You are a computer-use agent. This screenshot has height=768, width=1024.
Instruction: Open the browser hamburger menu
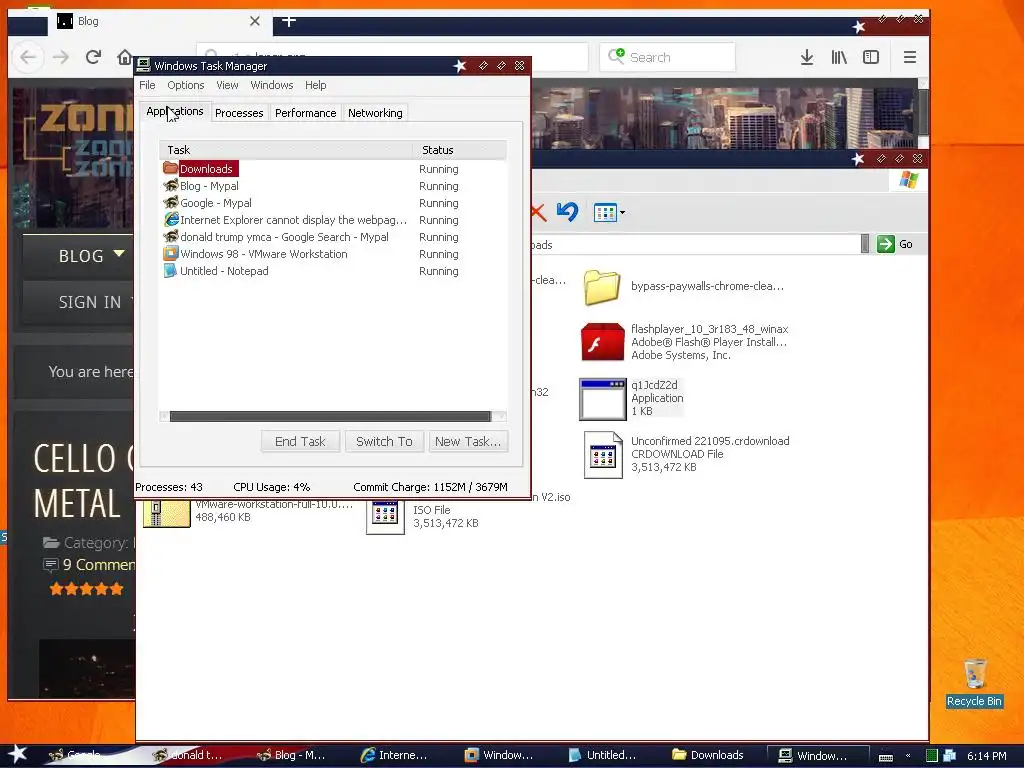pos(910,57)
